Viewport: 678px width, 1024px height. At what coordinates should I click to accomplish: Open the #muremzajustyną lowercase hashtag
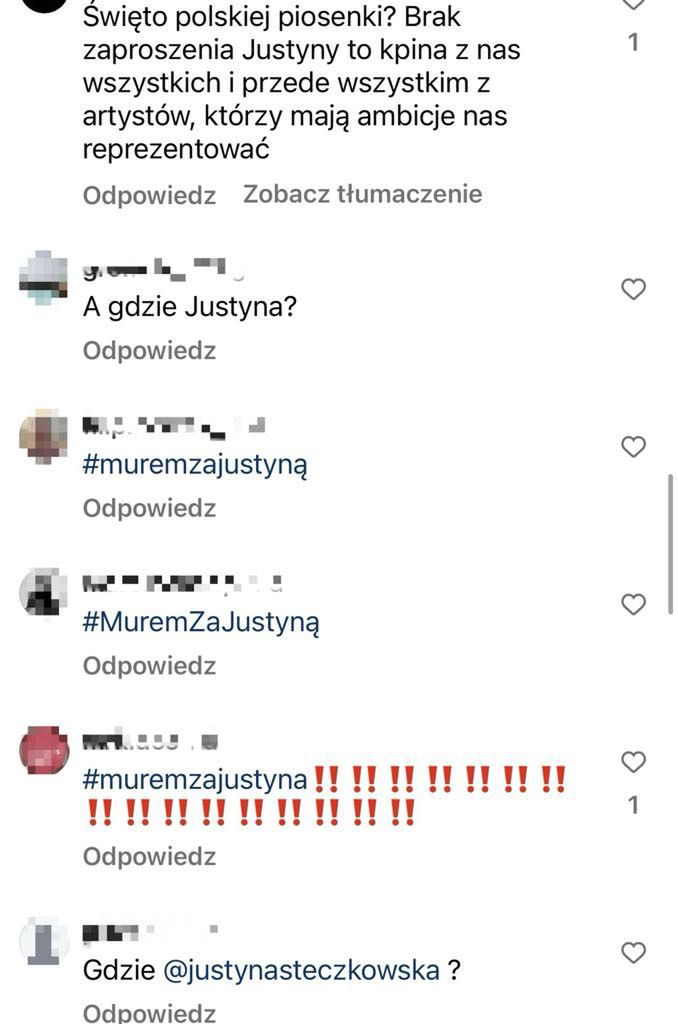tap(195, 465)
